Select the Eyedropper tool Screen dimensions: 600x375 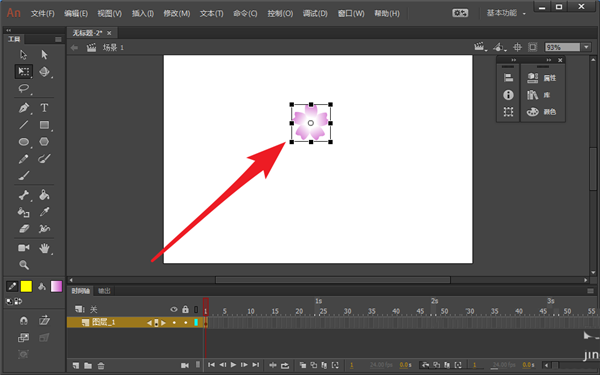(x=44, y=212)
